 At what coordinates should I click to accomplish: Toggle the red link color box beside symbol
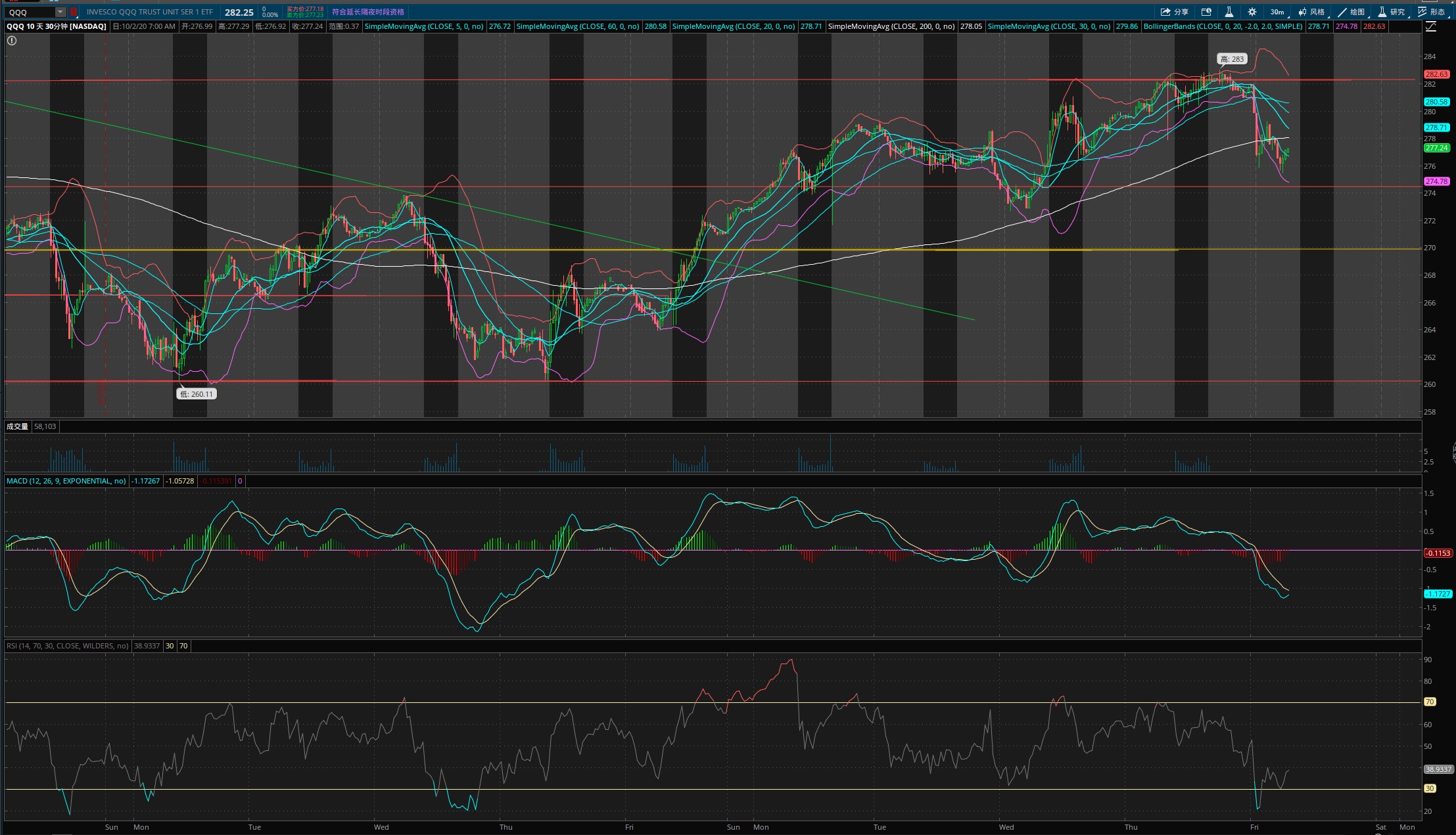(74, 12)
